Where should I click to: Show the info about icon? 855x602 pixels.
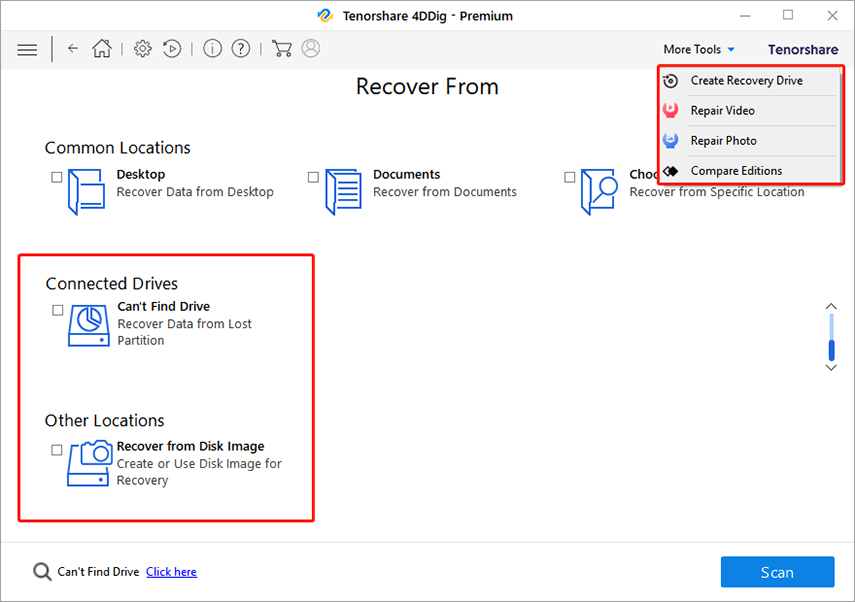212,49
